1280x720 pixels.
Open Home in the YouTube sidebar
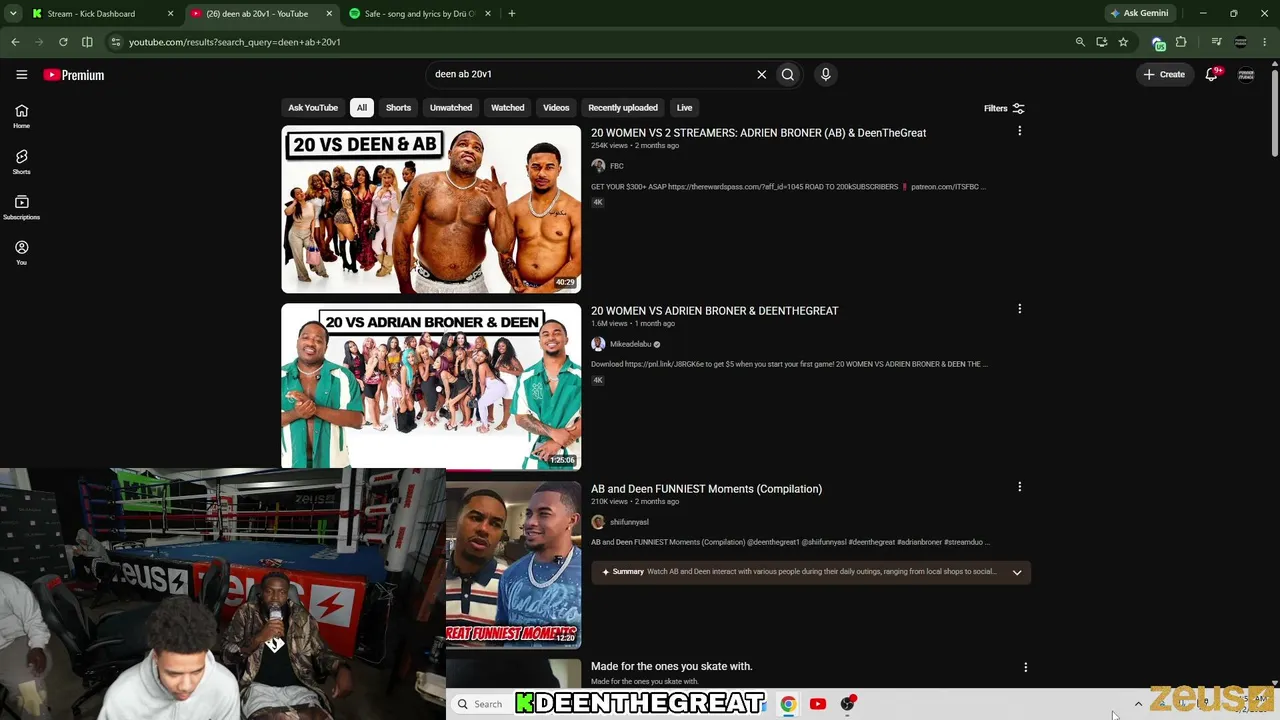[21, 116]
